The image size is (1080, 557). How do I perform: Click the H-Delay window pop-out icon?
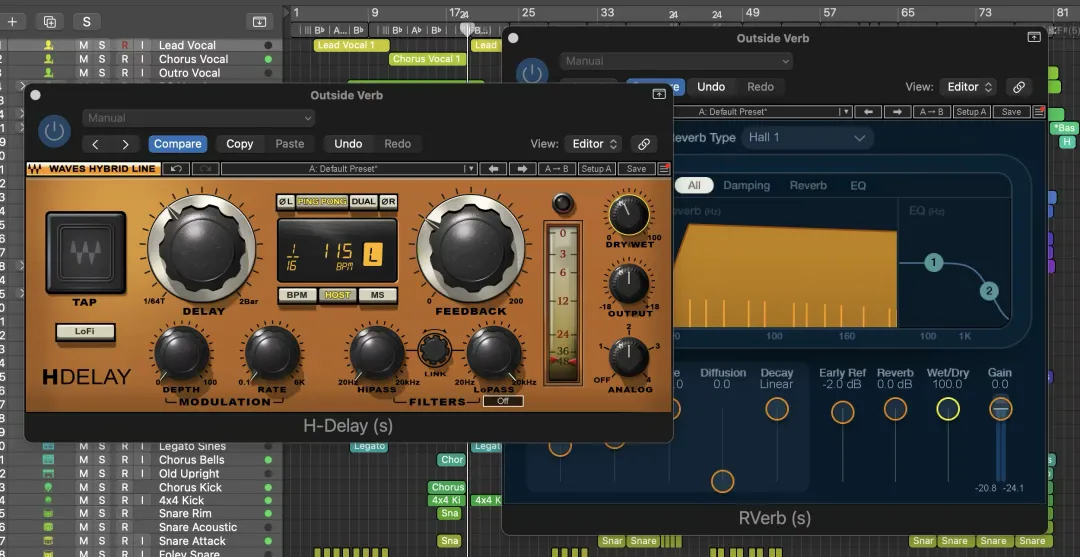pos(658,95)
